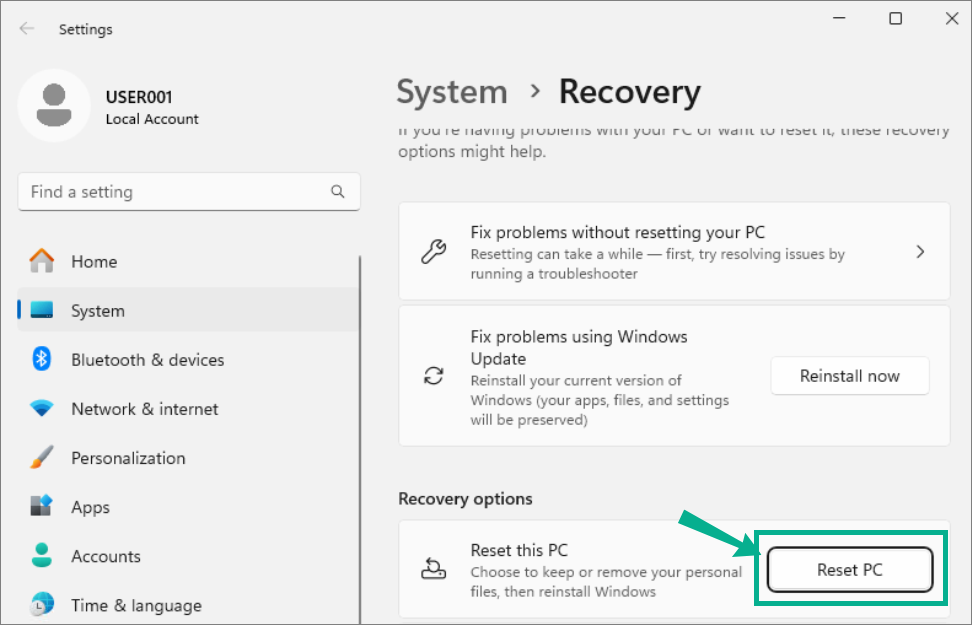
Task: Click the Reinstall now button
Action: point(850,376)
